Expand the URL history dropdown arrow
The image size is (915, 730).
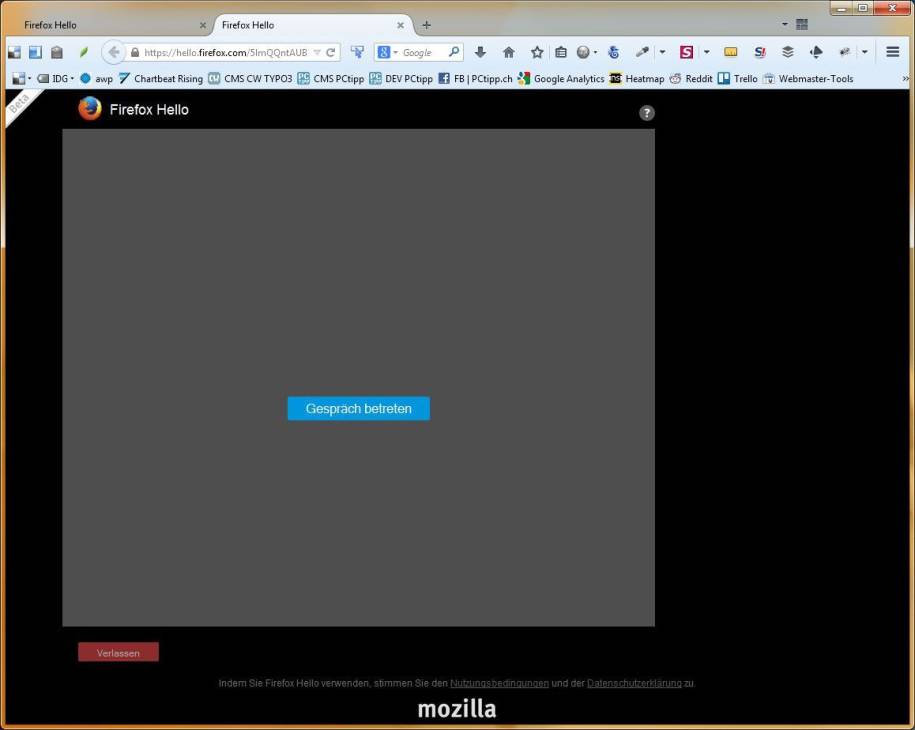(317, 53)
